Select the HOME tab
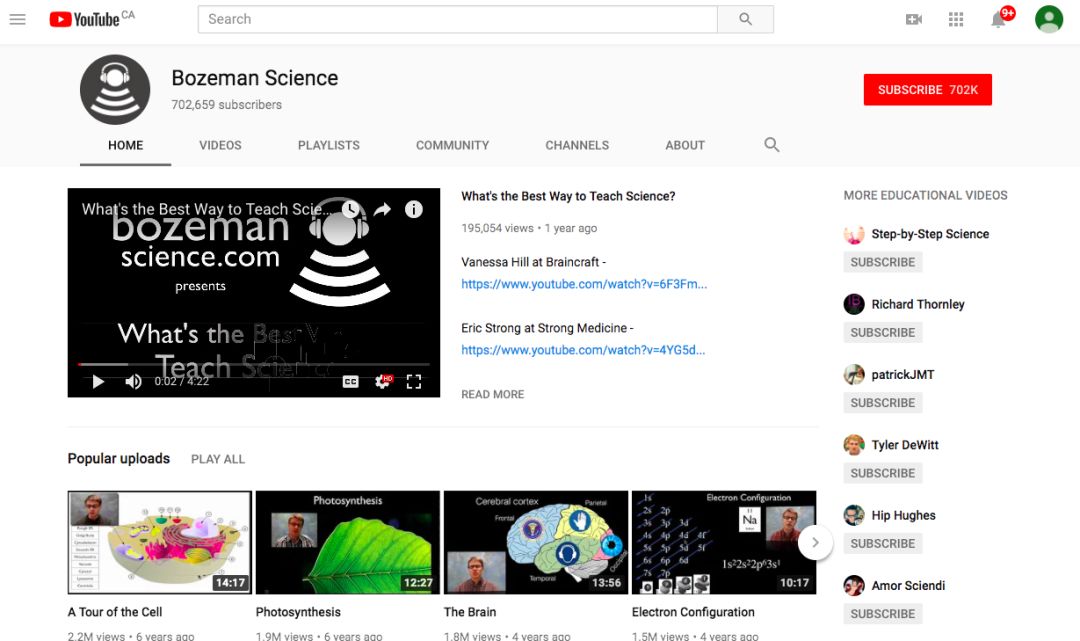This screenshot has height=641, width=1080. (x=125, y=145)
